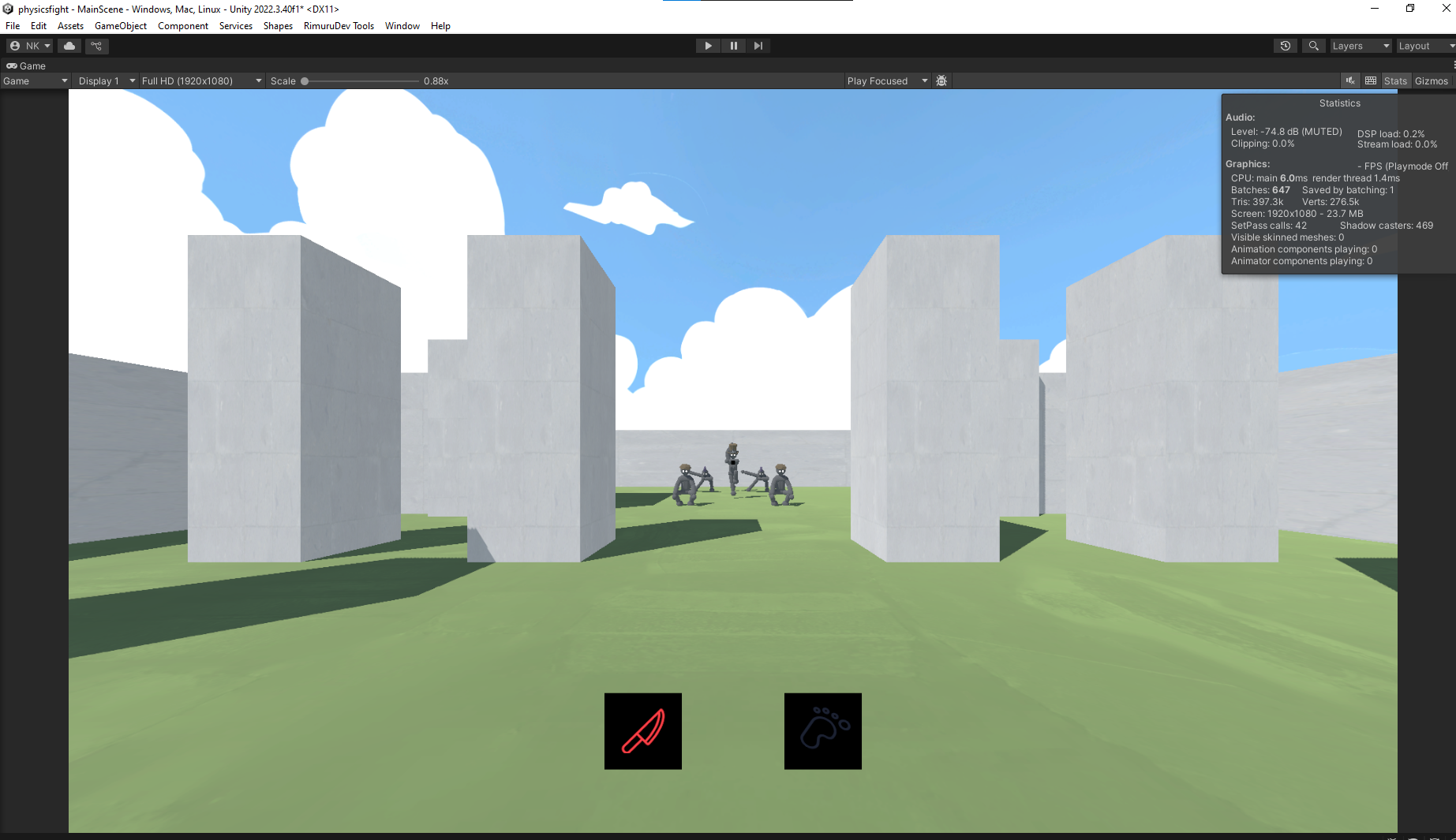Open the Undo History icon

coord(1285,46)
